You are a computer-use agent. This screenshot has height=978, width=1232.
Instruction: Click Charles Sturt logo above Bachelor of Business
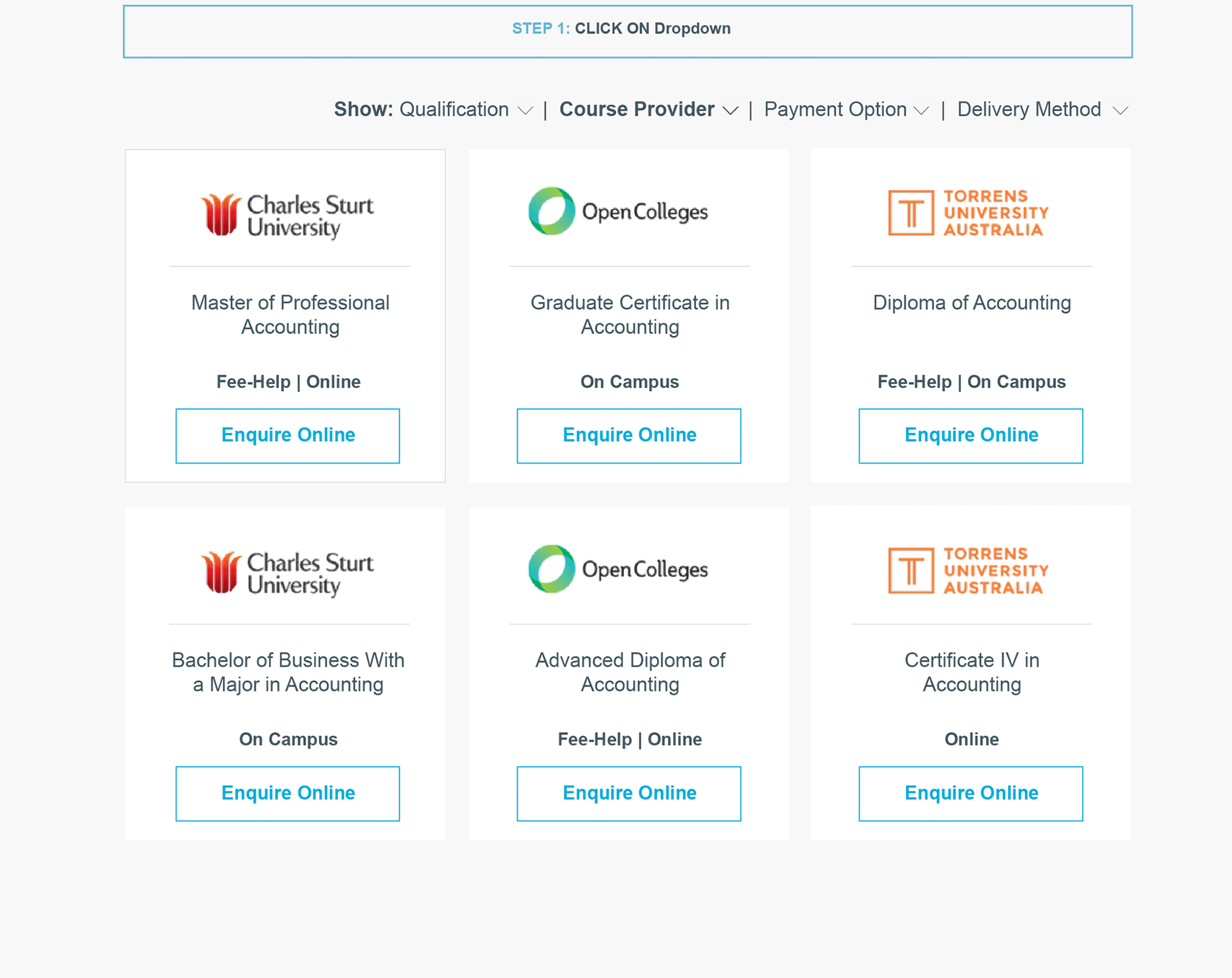287,574
